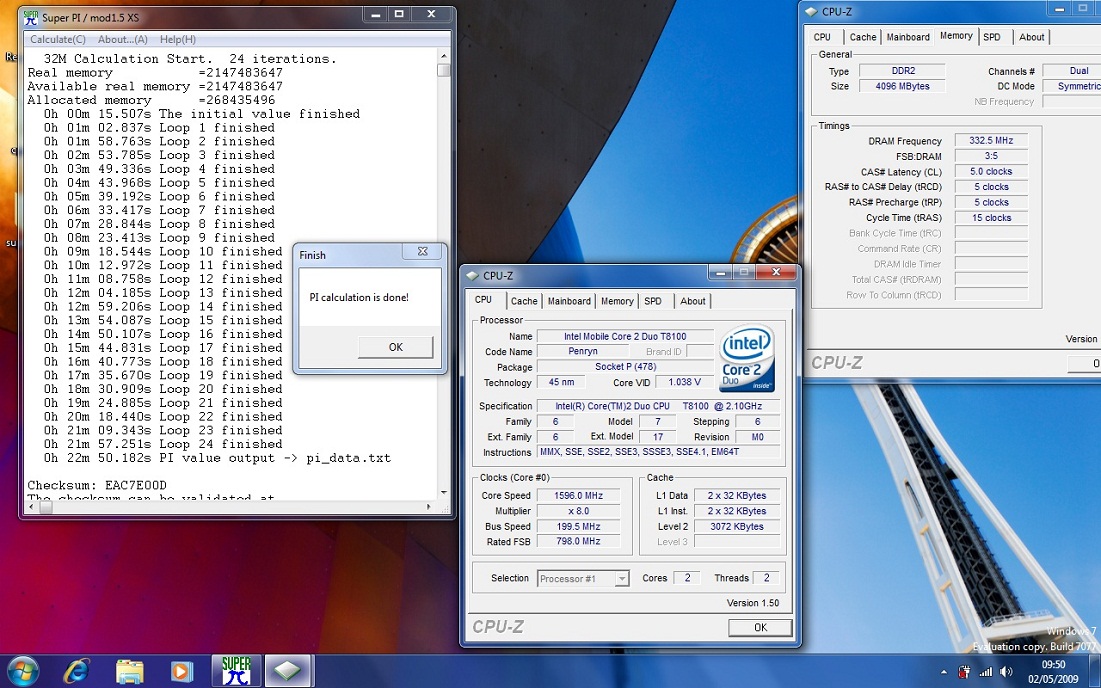
Task: Click Bus Speed value 199.5 MHz
Action: [x=579, y=527]
